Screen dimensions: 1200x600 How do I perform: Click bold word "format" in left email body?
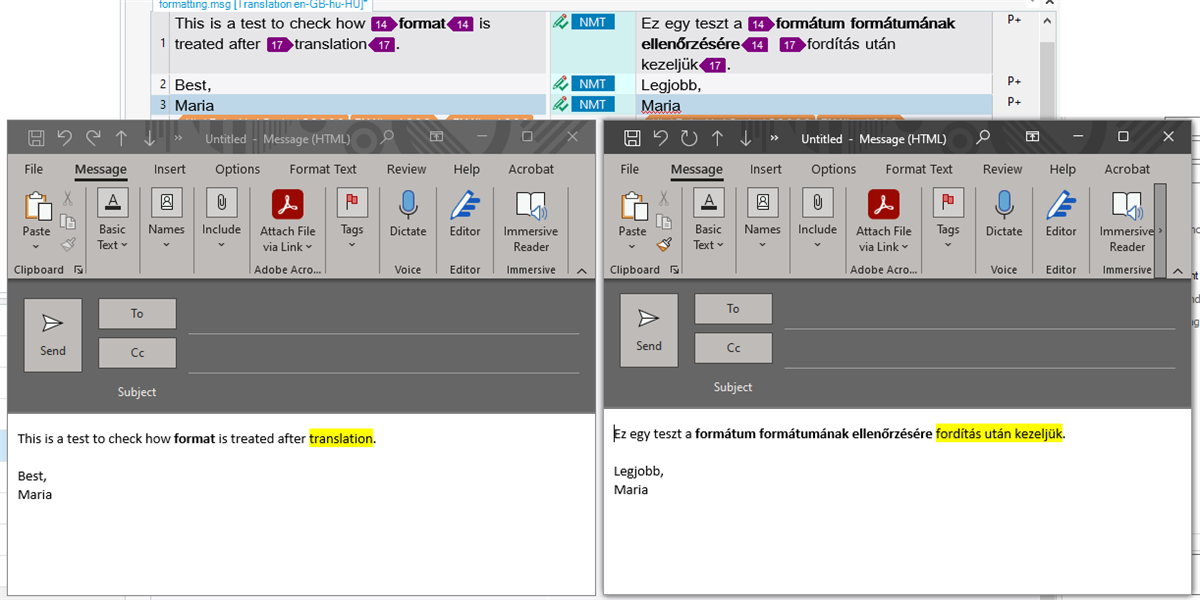pyautogui.click(x=195, y=438)
